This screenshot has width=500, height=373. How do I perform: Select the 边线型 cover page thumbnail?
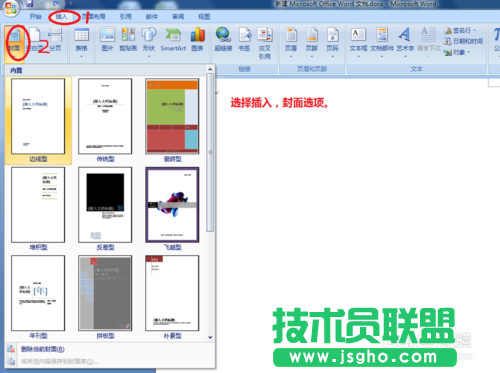(x=38, y=116)
